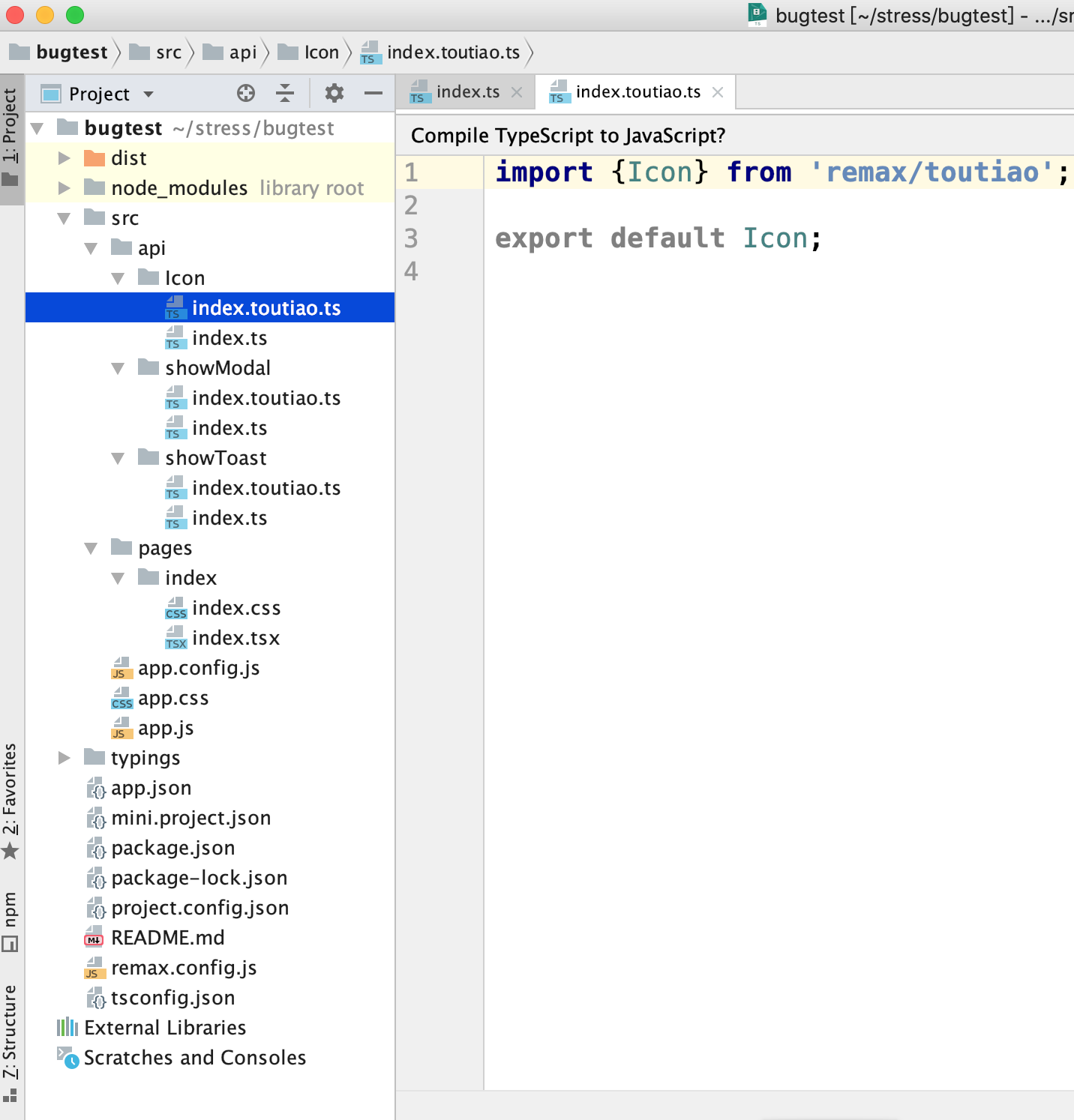Open Project panel settings gear
Screen dimensions: 1074x1120
coord(334,93)
